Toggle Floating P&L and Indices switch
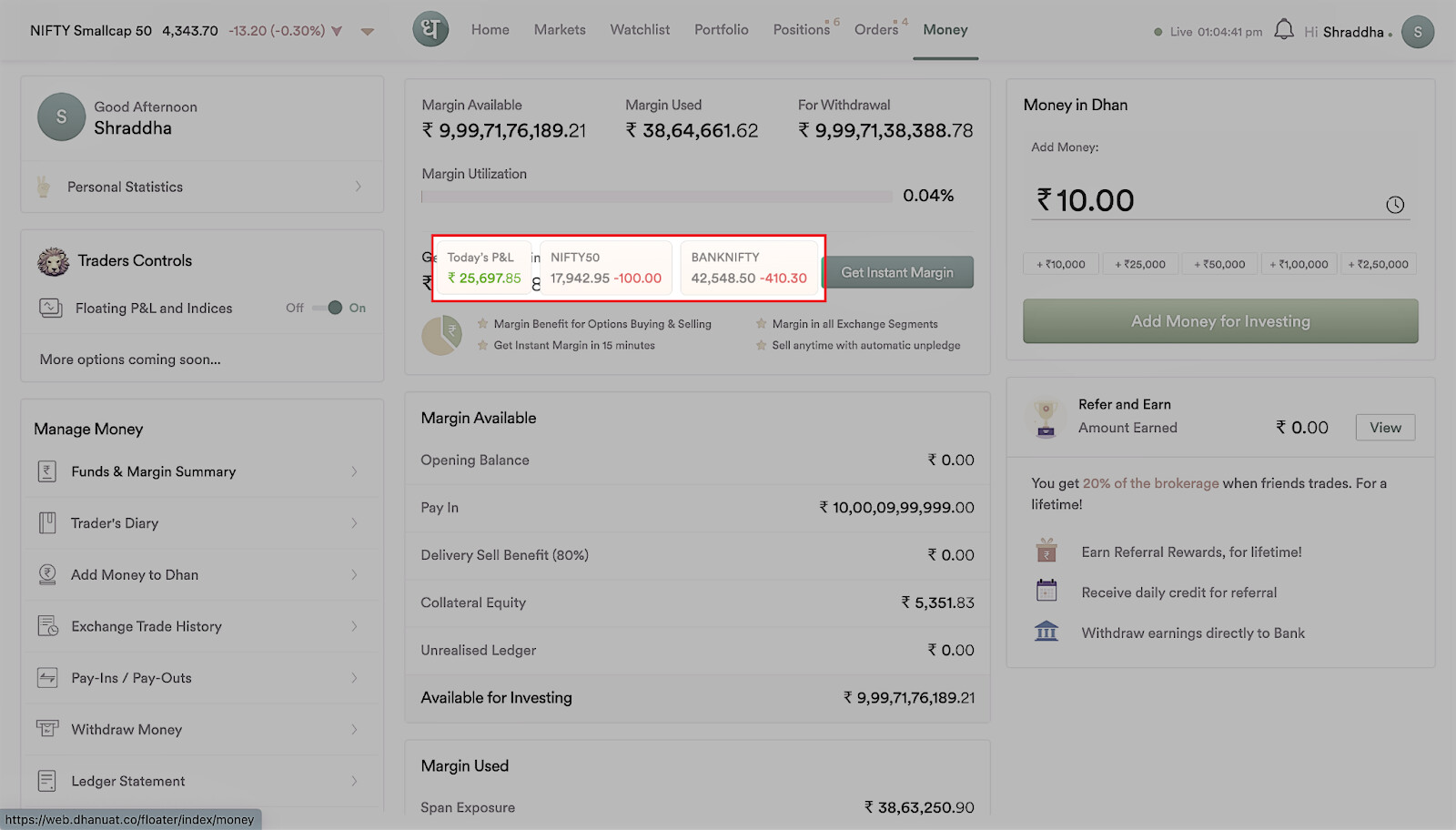This screenshot has height=830, width=1456. pos(329,308)
